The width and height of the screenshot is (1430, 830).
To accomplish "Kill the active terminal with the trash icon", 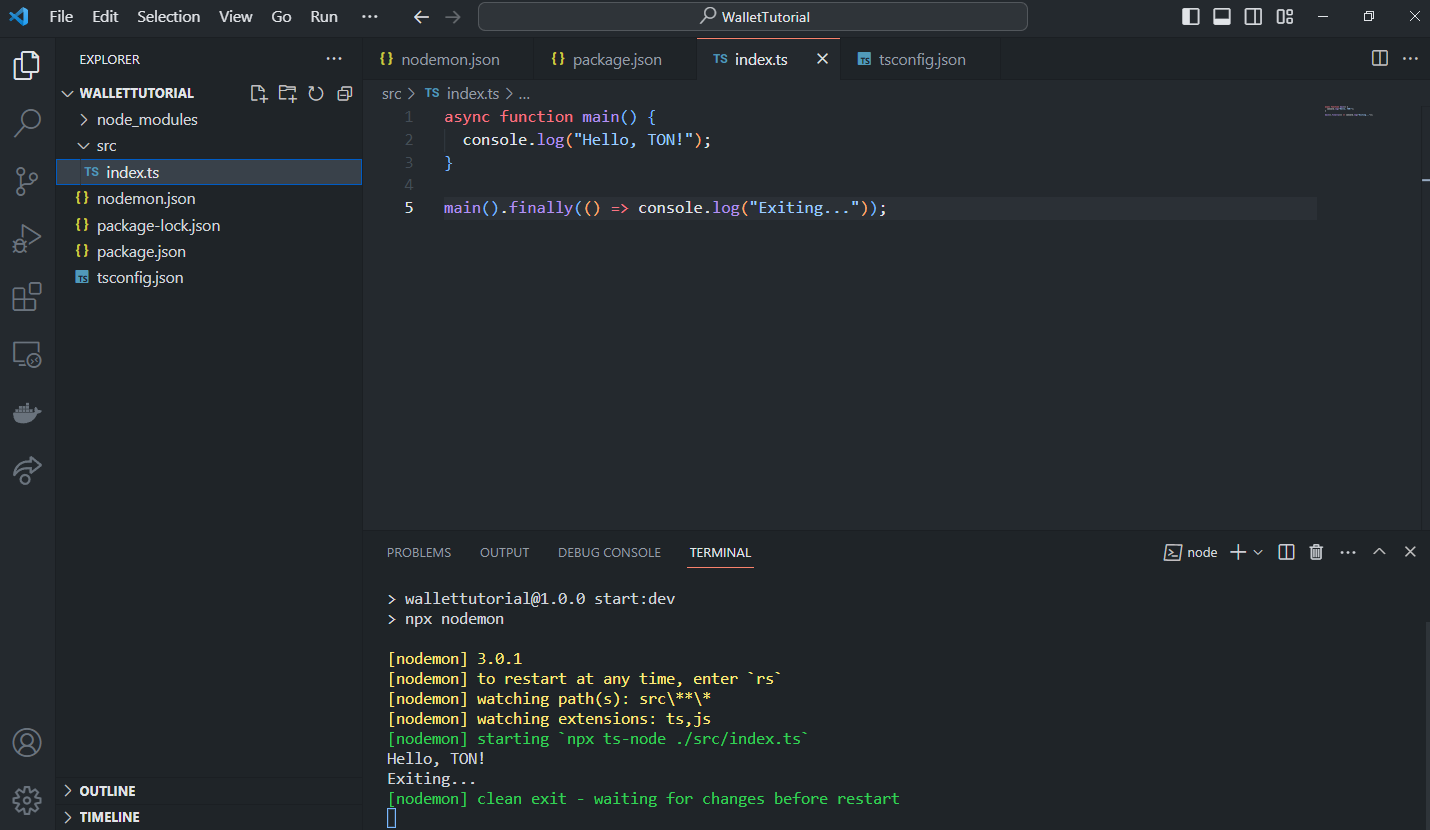I will click(1316, 551).
